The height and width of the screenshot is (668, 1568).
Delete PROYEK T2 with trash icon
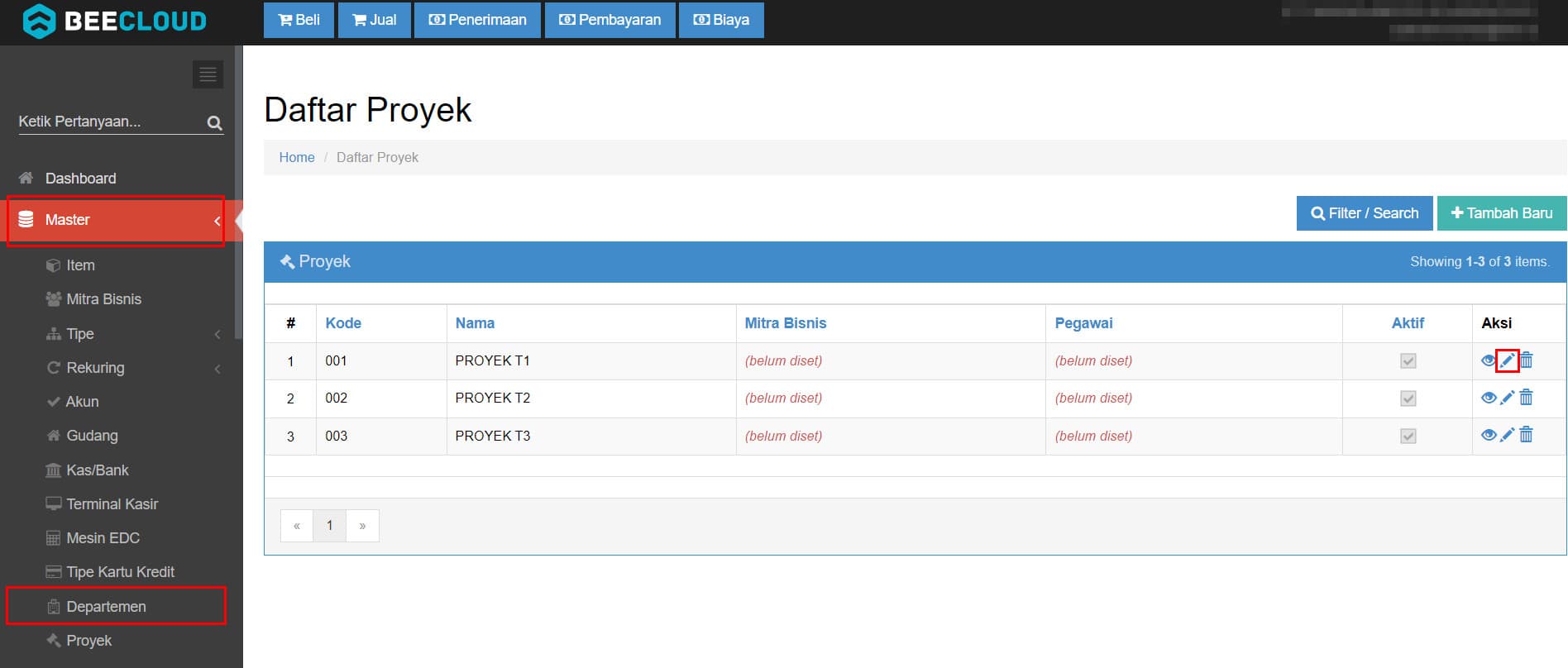tap(1527, 398)
